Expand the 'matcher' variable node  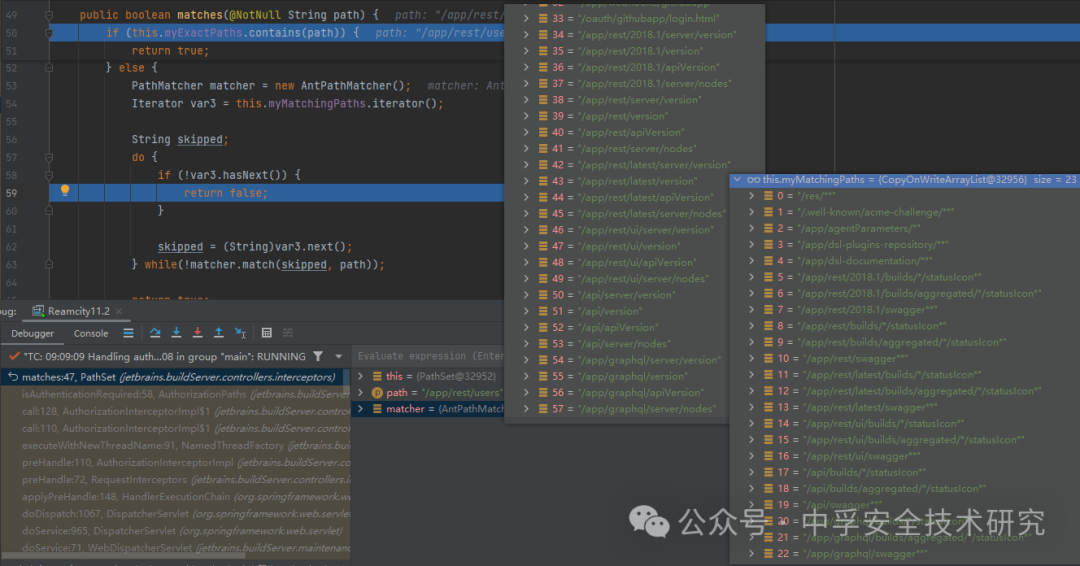tap(361, 409)
